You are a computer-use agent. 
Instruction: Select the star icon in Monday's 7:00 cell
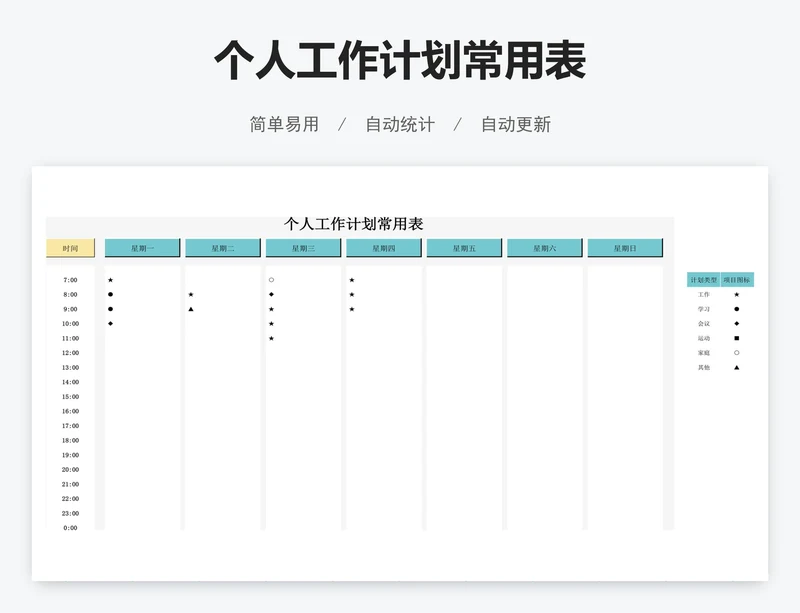point(110,280)
